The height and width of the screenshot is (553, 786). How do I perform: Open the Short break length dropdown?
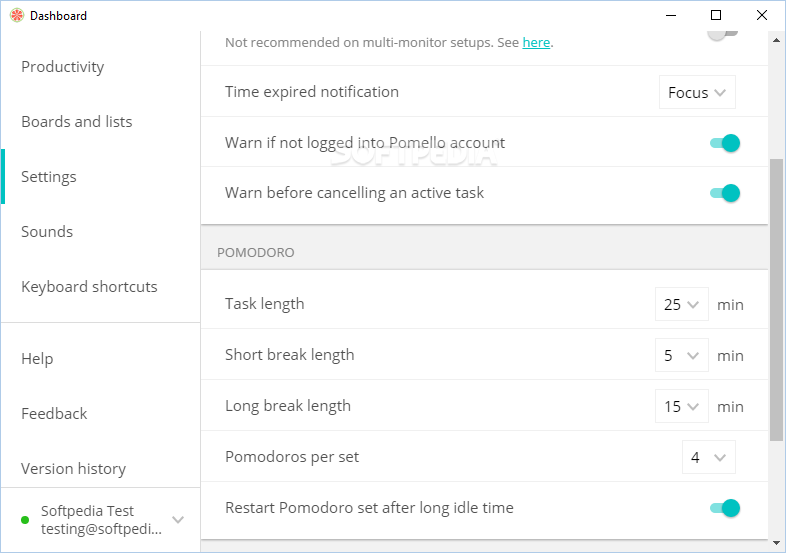(x=682, y=355)
